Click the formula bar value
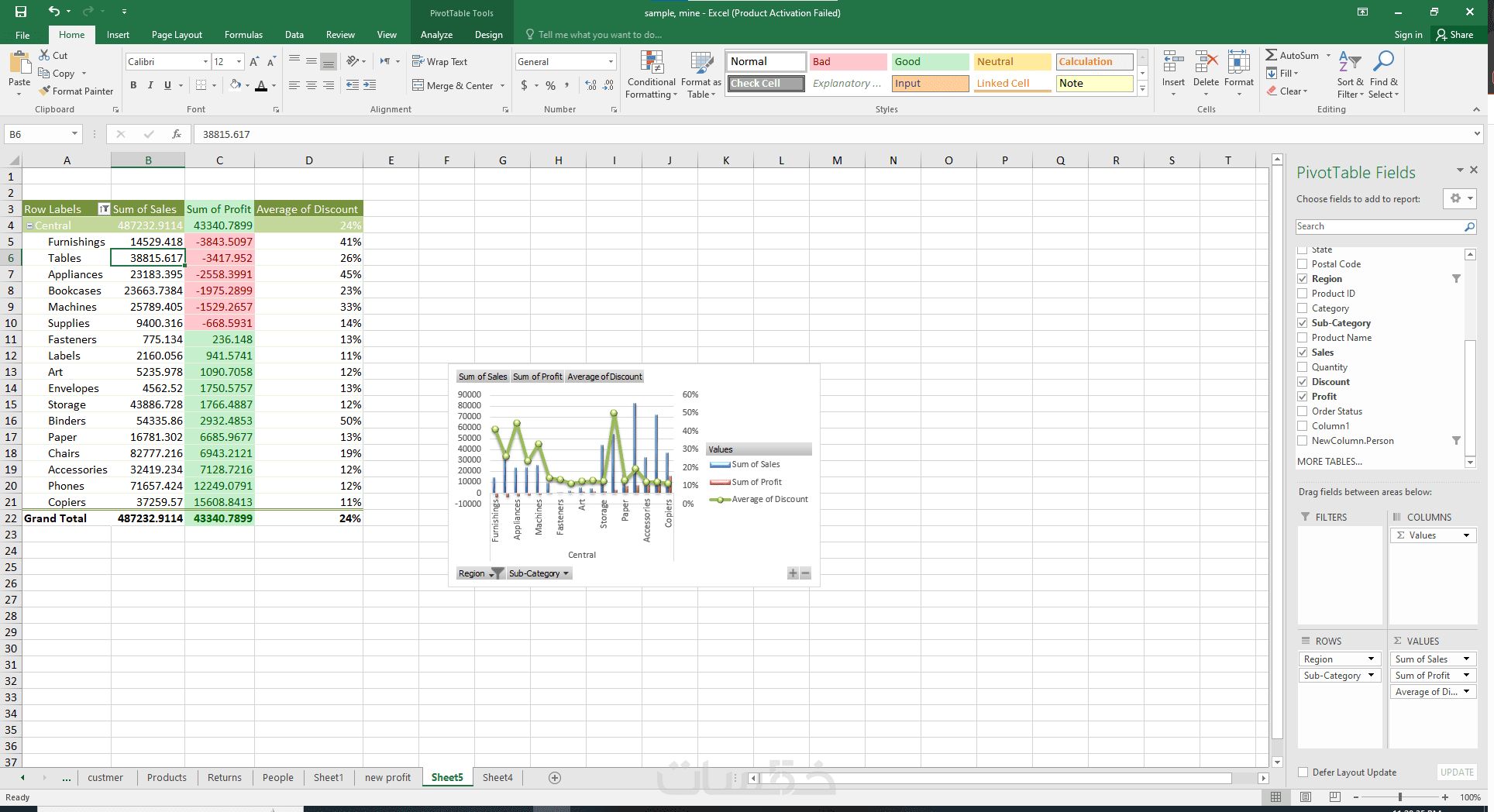This screenshot has width=1494, height=812. click(226, 134)
